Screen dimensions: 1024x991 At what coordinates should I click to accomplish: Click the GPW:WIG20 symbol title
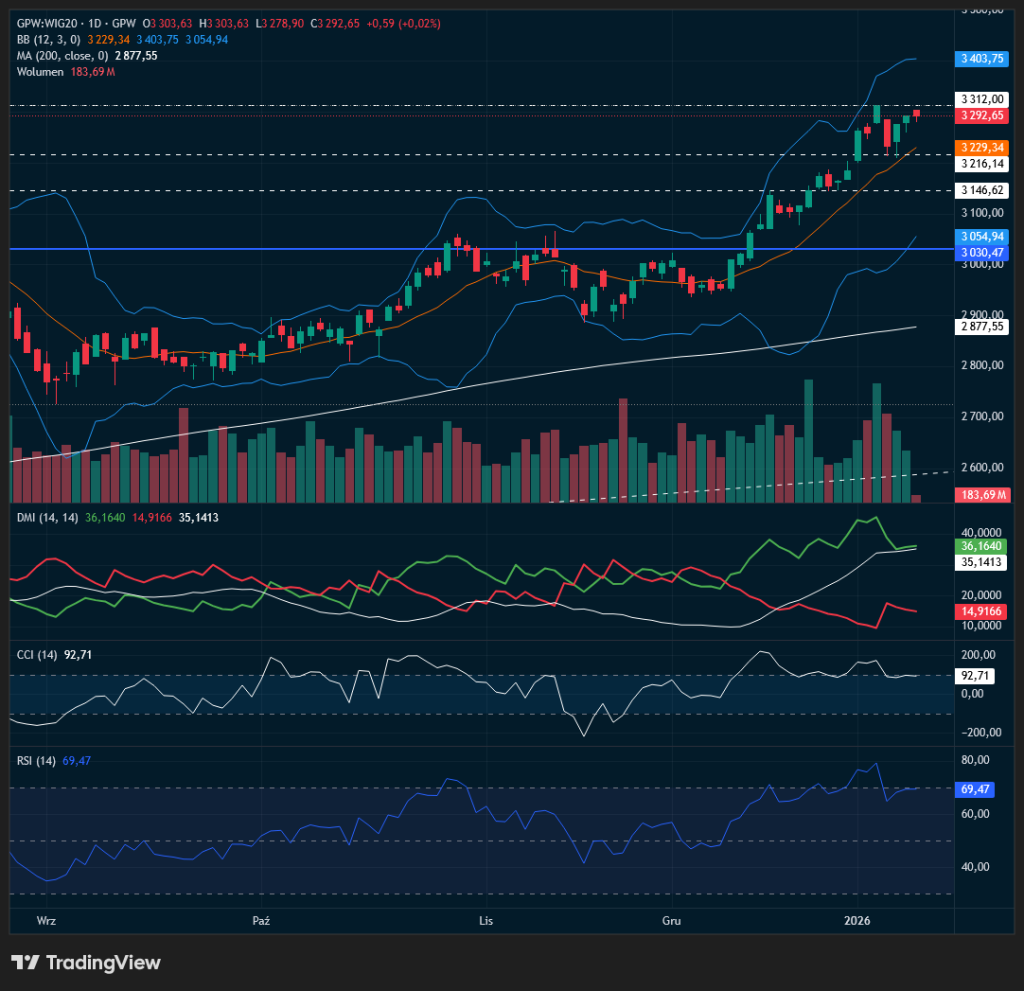(x=54, y=23)
